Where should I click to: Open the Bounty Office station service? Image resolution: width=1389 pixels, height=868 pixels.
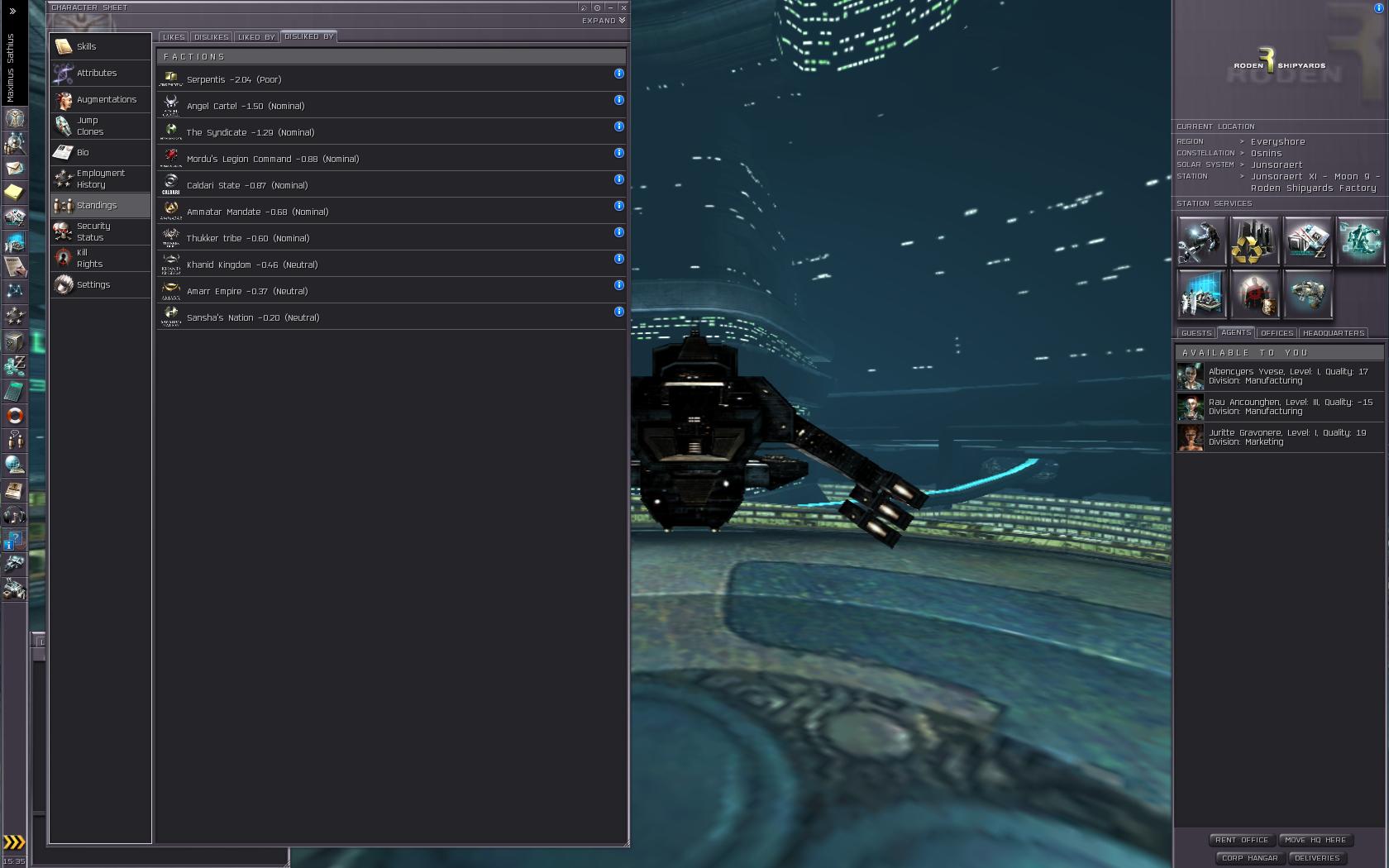click(x=1254, y=293)
